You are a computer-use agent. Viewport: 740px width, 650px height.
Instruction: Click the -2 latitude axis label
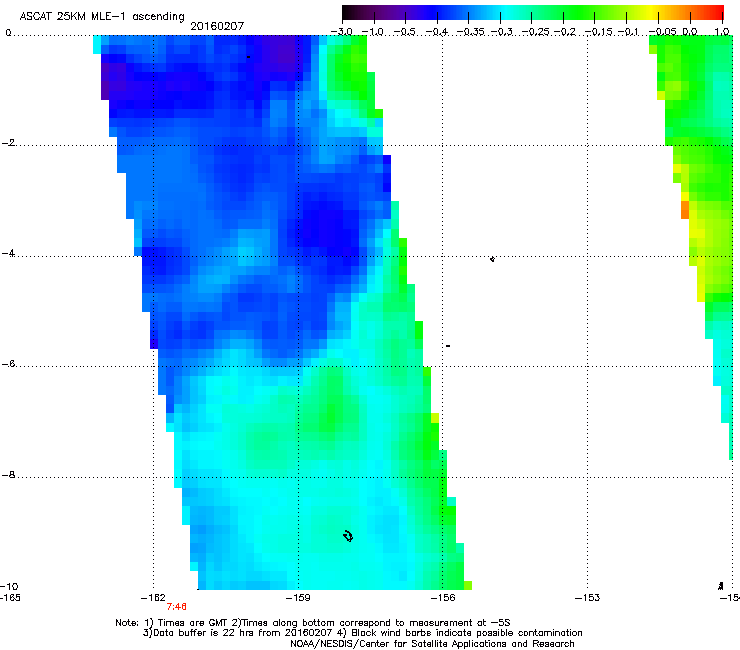tap(8, 143)
